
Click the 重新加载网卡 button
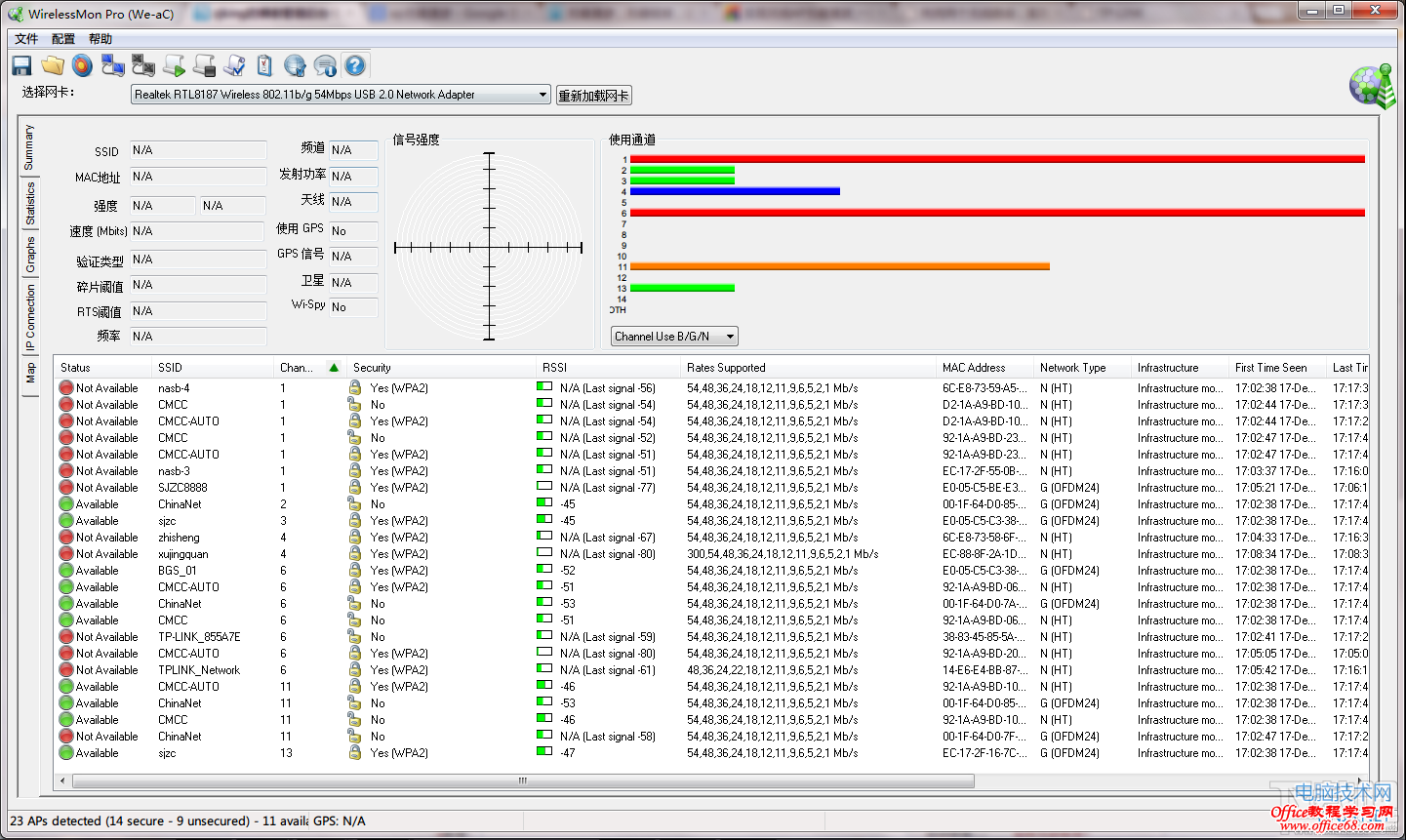(x=593, y=96)
